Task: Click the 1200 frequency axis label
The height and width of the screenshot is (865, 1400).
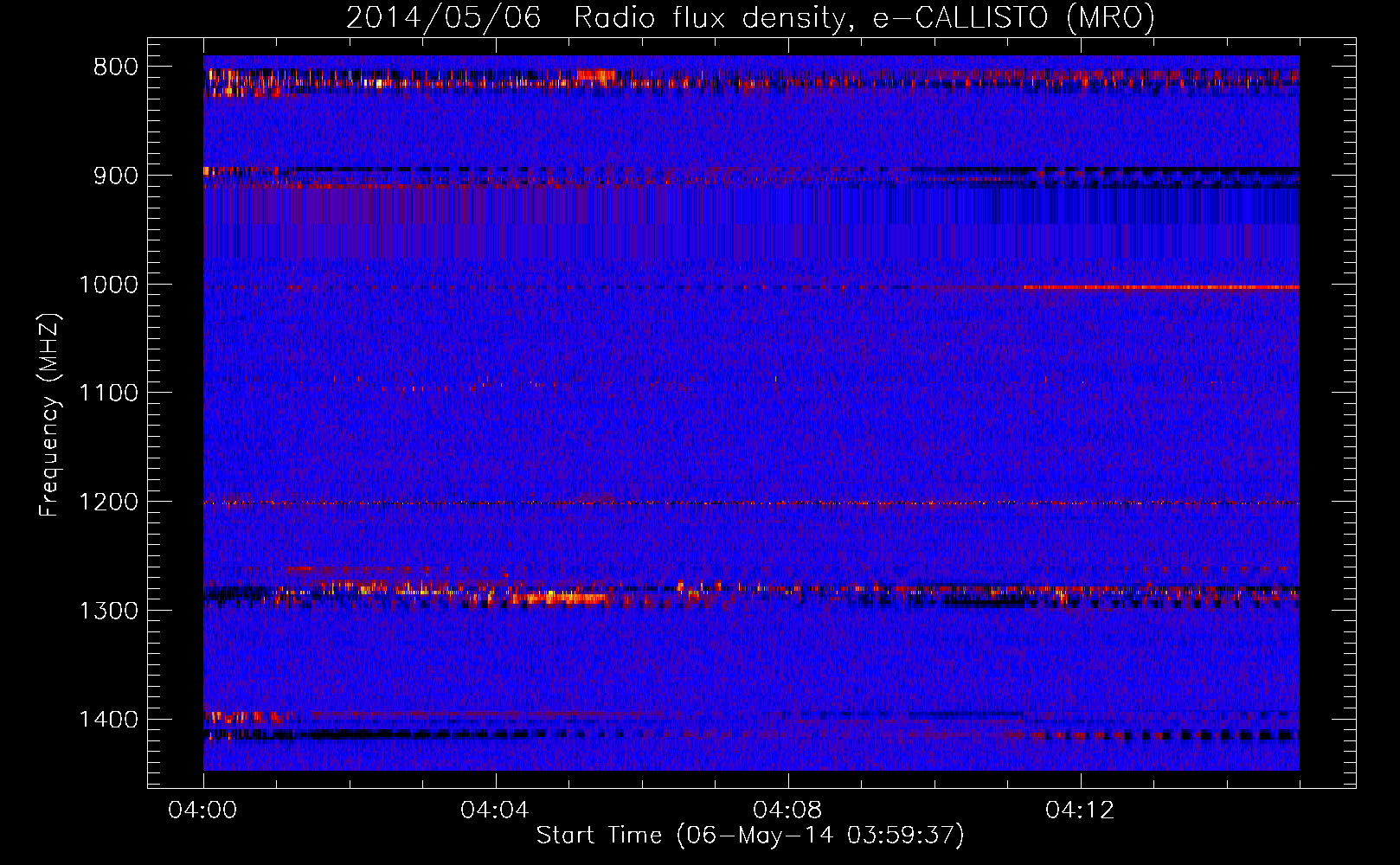Action: (108, 503)
